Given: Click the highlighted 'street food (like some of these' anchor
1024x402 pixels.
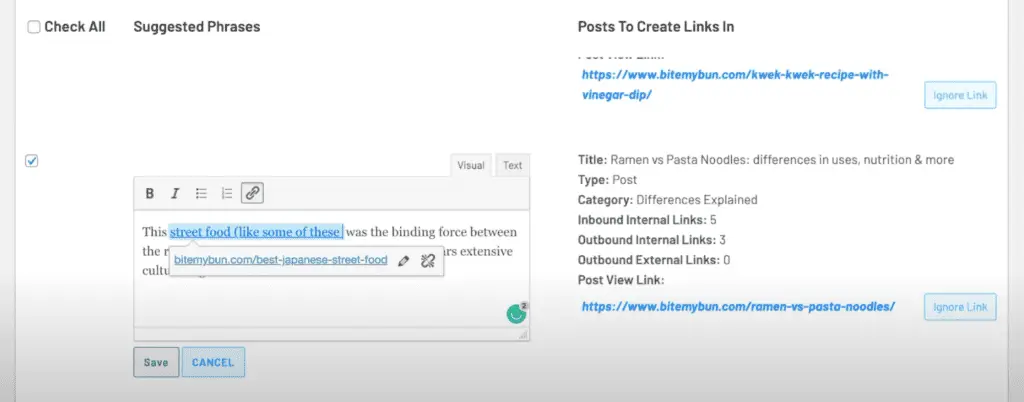Looking at the screenshot, I should 256,232.
